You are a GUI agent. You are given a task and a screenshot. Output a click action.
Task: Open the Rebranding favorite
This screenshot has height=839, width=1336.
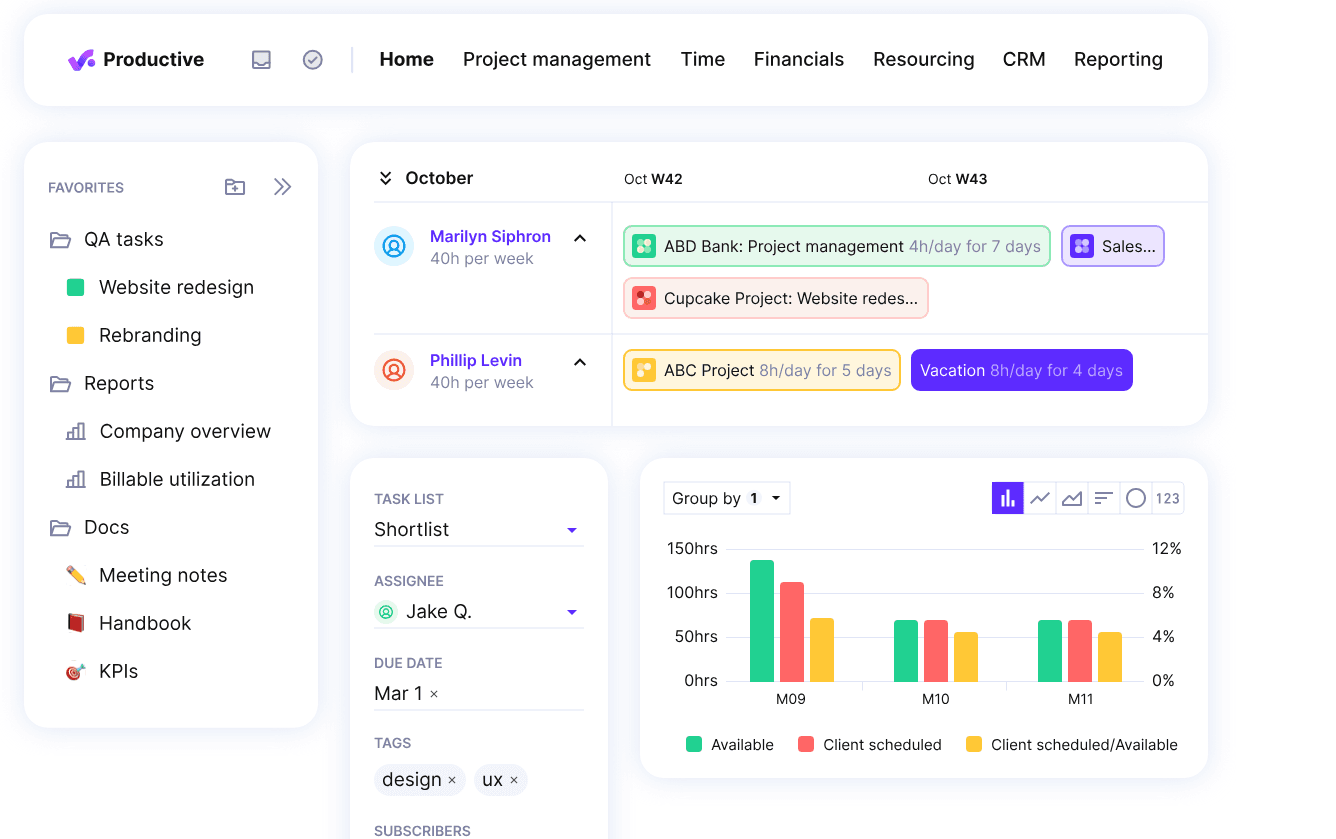pos(134,336)
